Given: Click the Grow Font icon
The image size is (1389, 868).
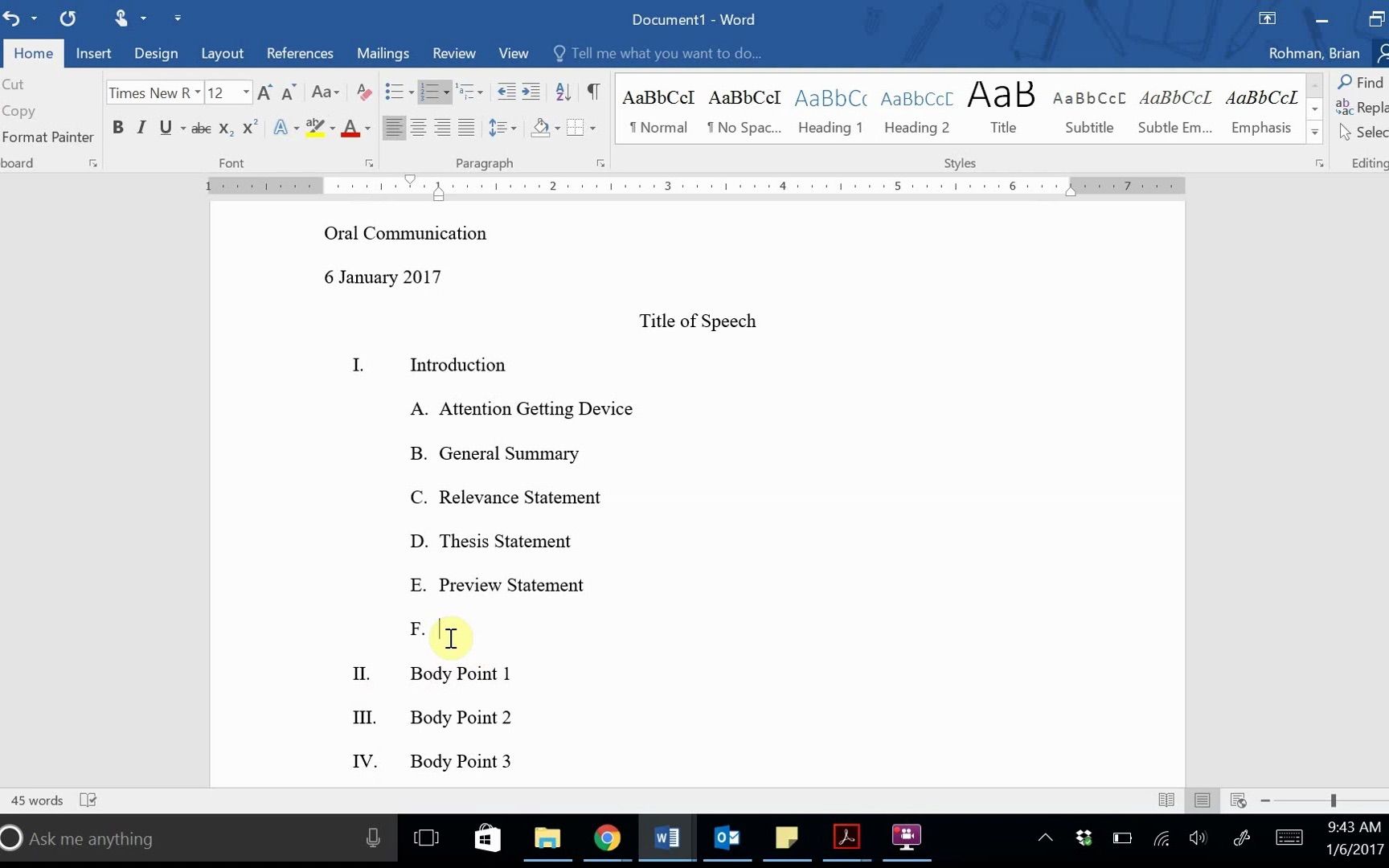Looking at the screenshot, I should [264, 92].
